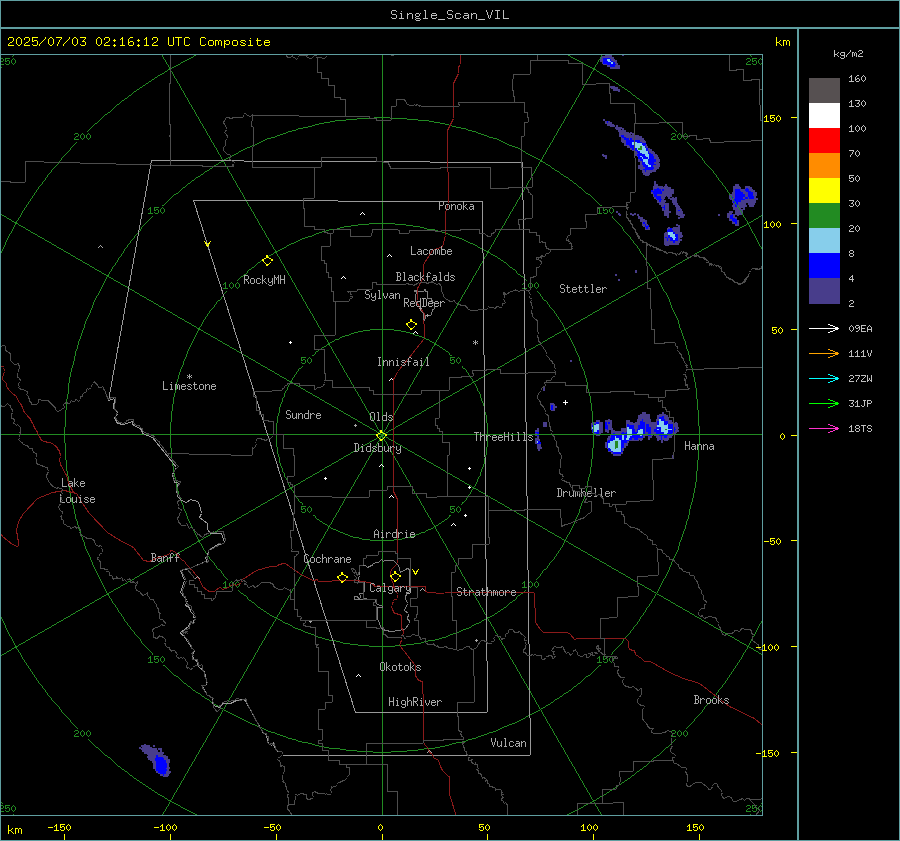Click the Single_Scan_VIL title

[x=449, y=15]
